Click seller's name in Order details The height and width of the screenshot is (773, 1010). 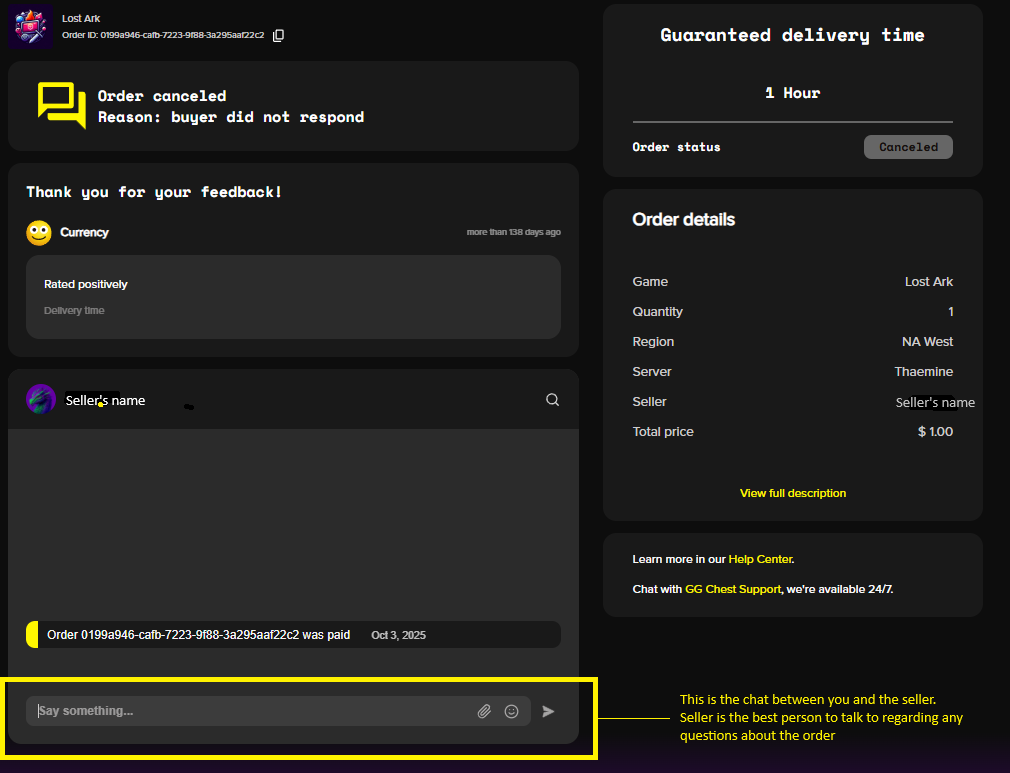tap(934, 402)
